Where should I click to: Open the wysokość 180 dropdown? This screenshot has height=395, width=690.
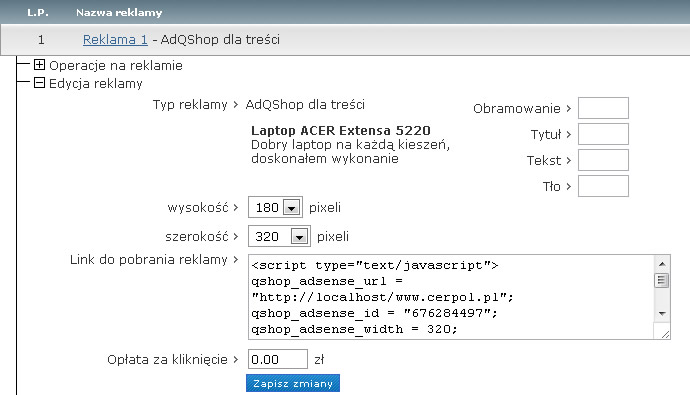tap(275, 207)
